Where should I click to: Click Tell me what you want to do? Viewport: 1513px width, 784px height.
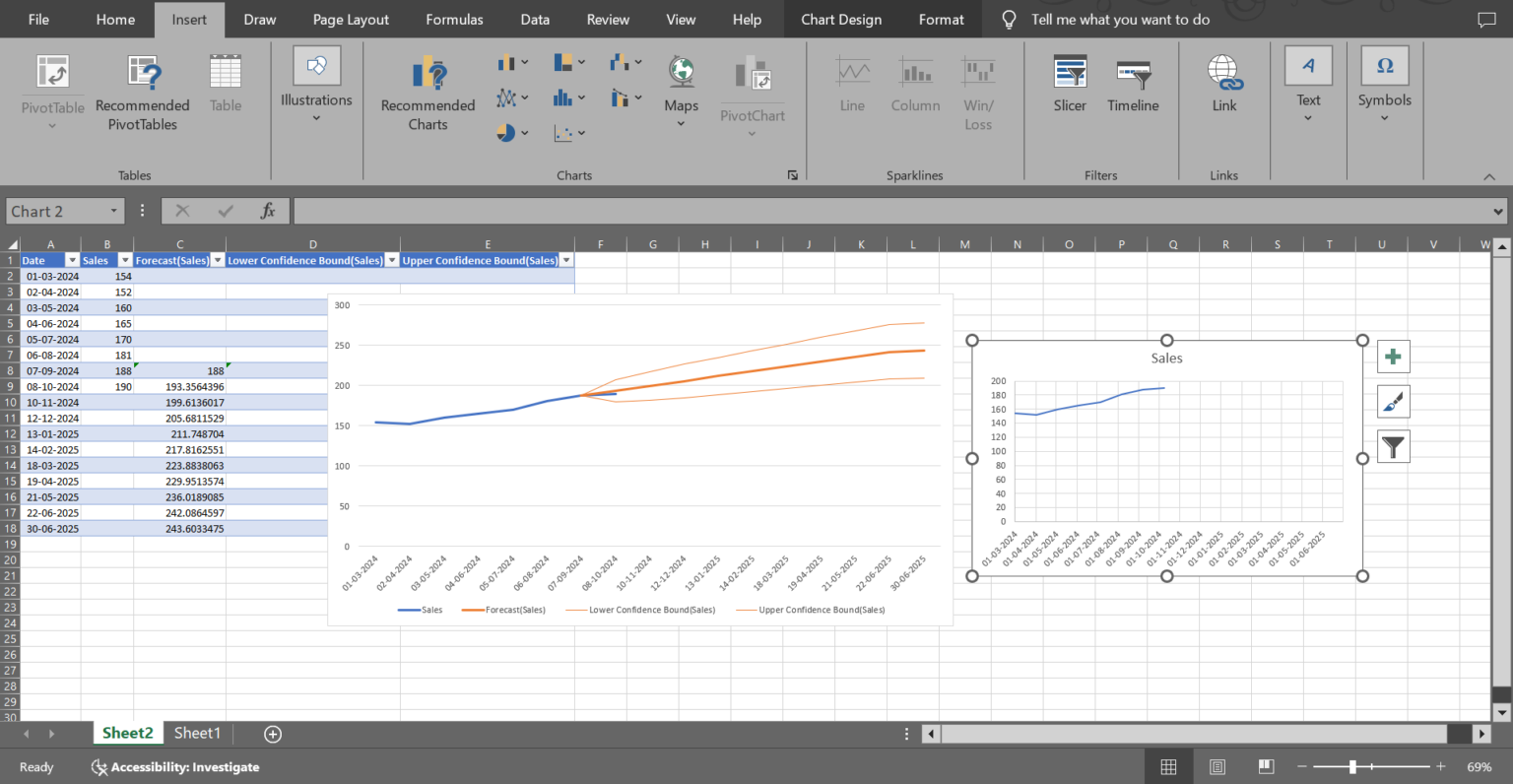tap(1120, 19)
